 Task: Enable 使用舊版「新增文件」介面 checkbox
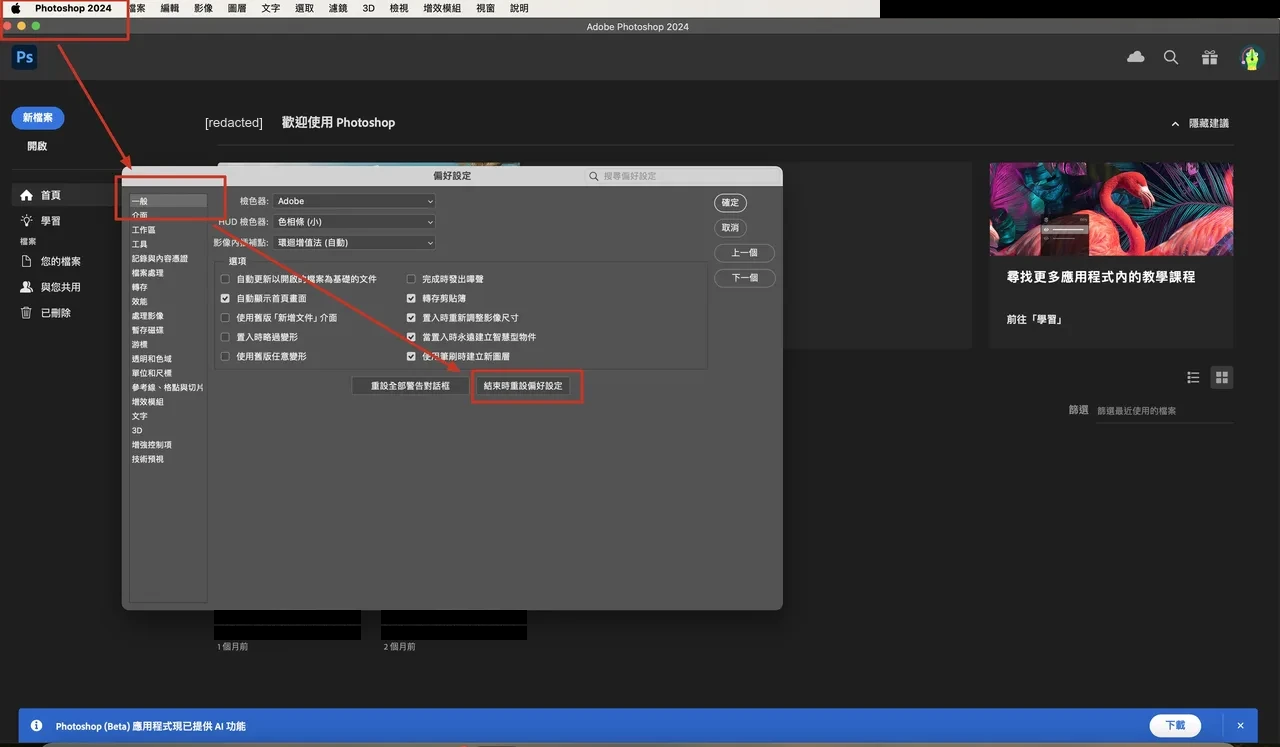point(226,318)
